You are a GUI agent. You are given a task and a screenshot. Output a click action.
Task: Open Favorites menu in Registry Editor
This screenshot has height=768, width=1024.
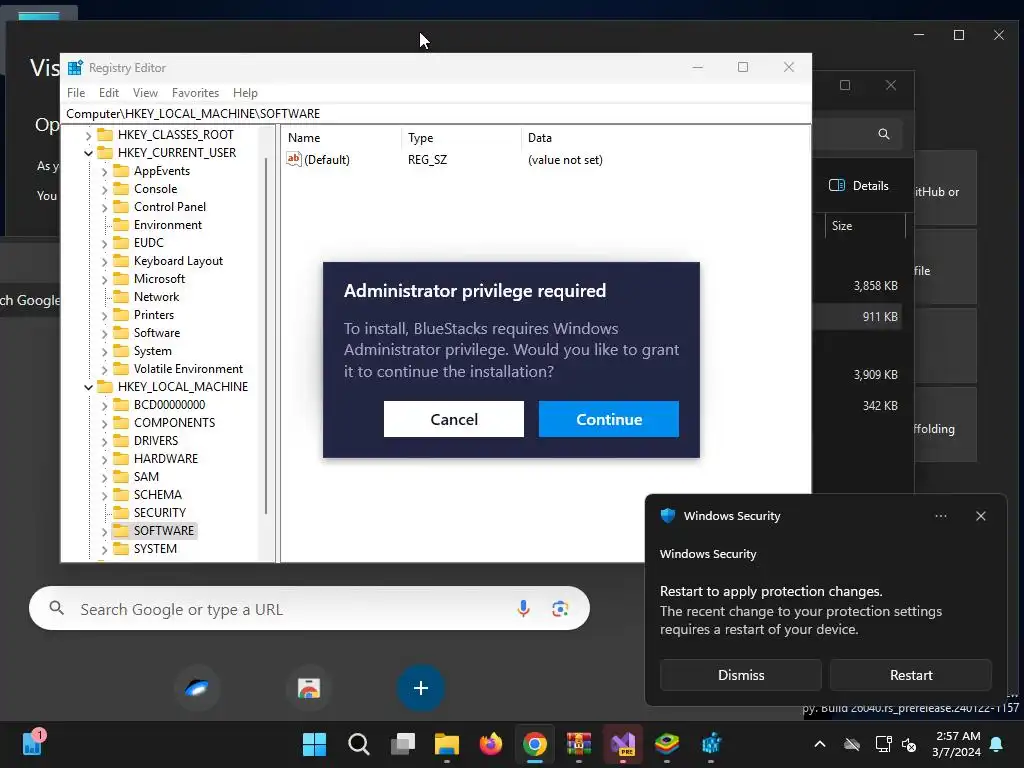(195, 93)
